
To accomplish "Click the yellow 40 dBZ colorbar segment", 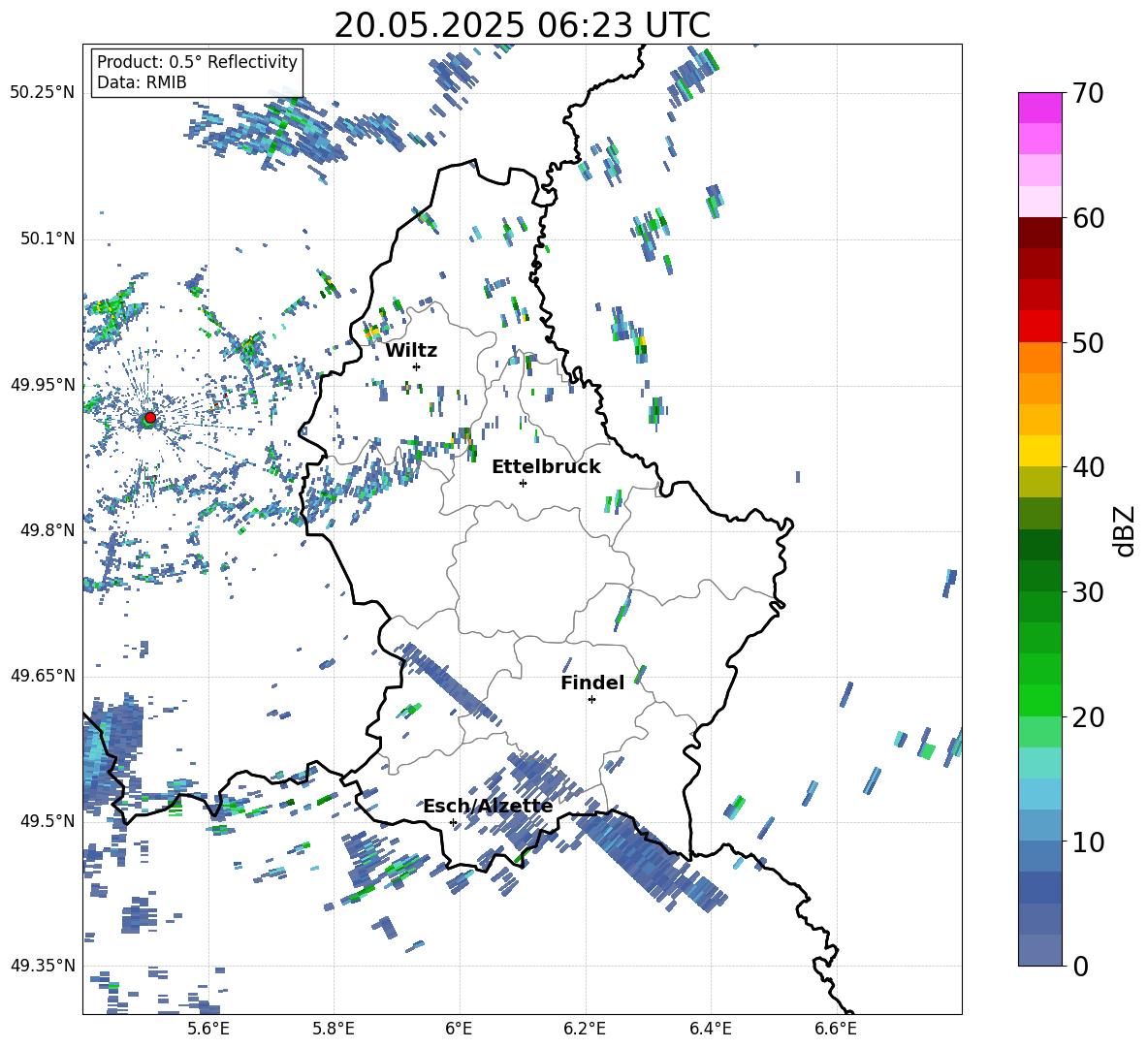I will tap(1039, 452).
